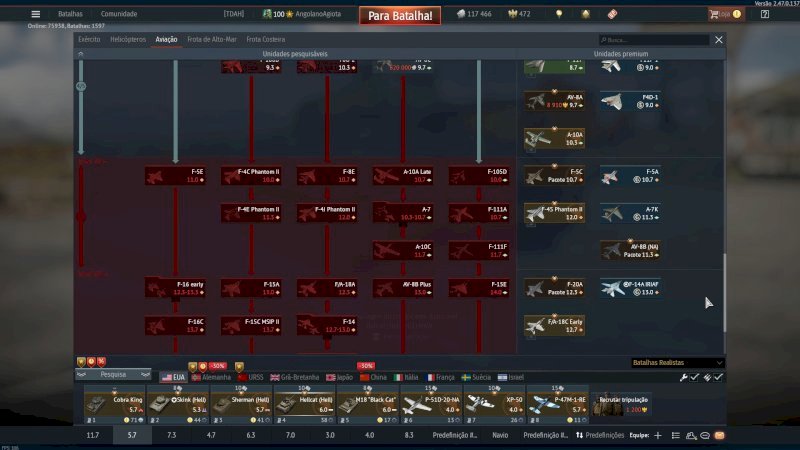Viewport: 800px width, 450px height.
Task: Select the A-10A premium aircraft
Action: pos(555,139)
